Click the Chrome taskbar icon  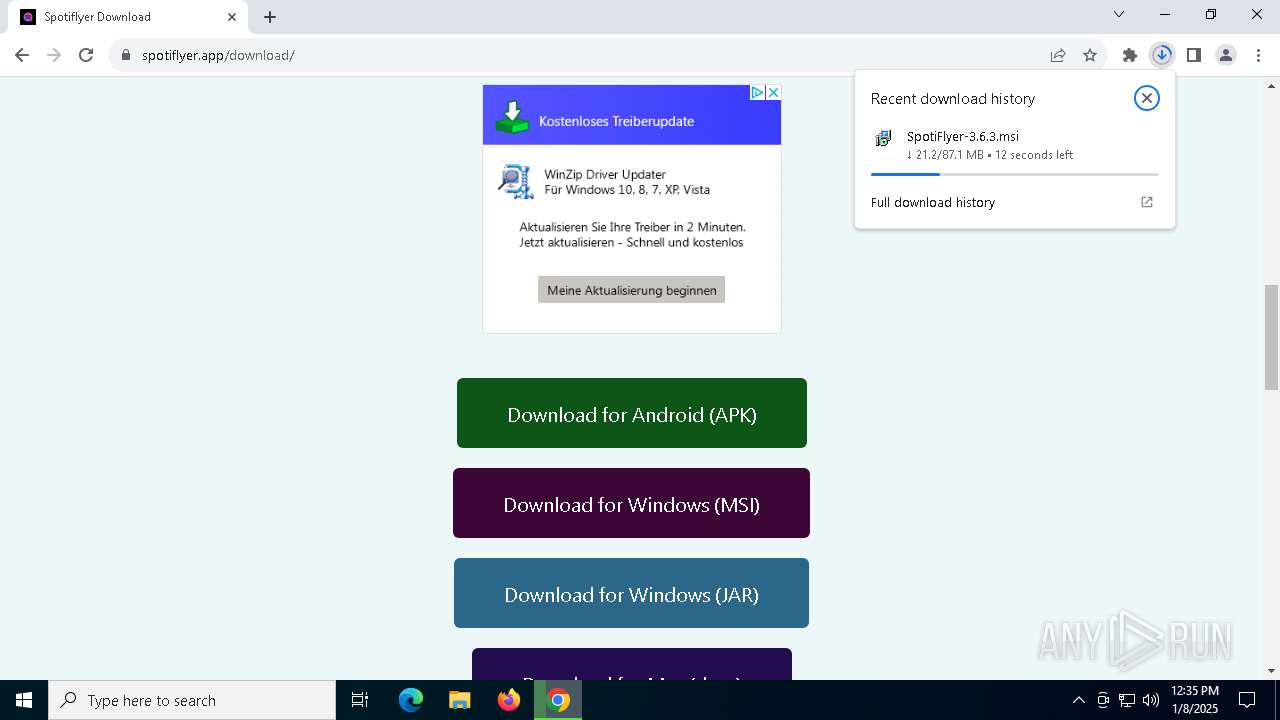558,700
